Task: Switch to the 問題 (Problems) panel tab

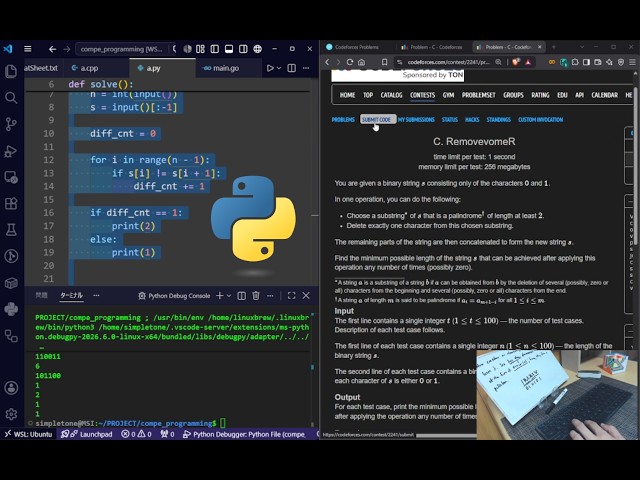Action: (x=42, y=295)
